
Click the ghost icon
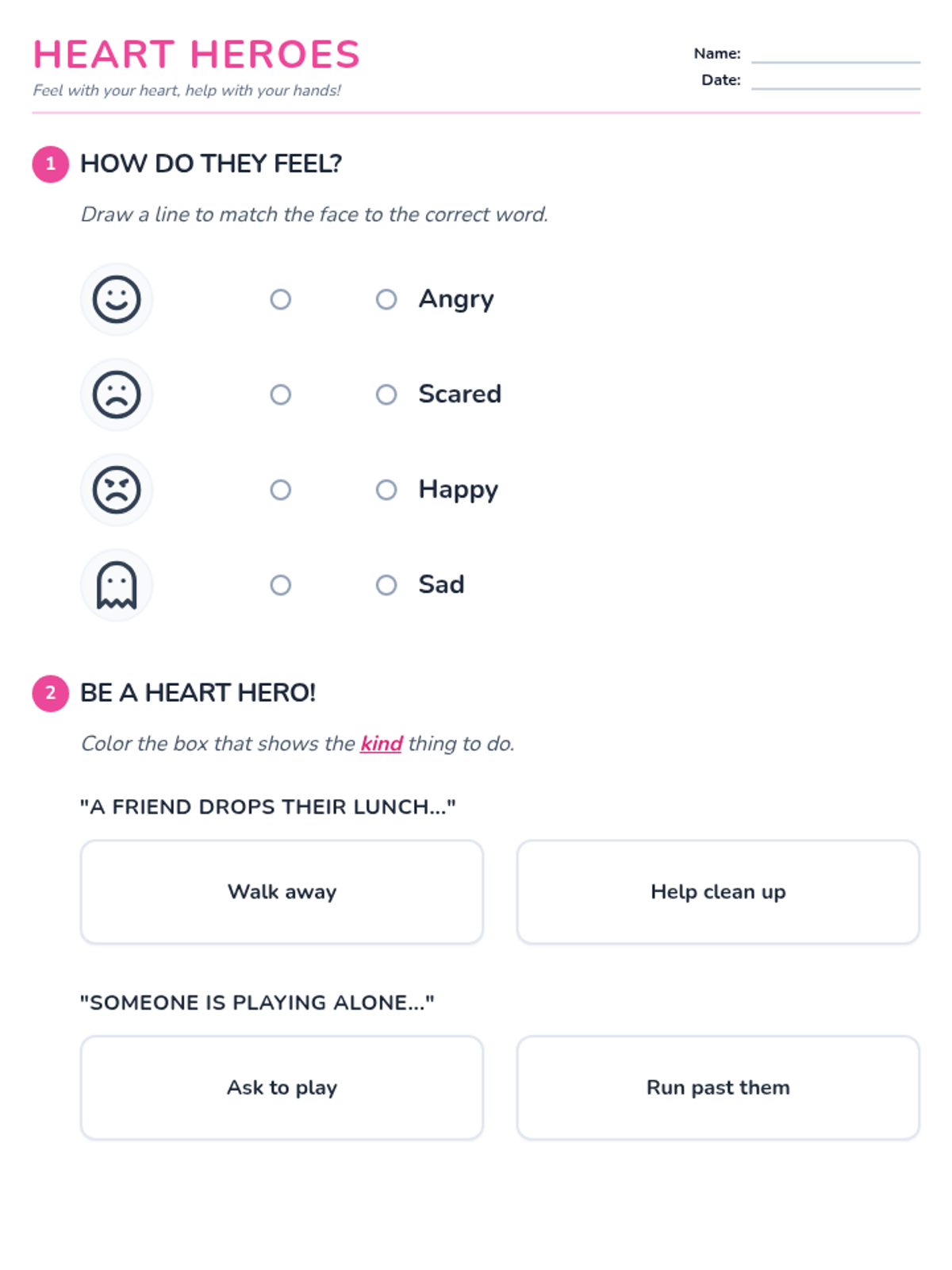(x=117, y=585)
